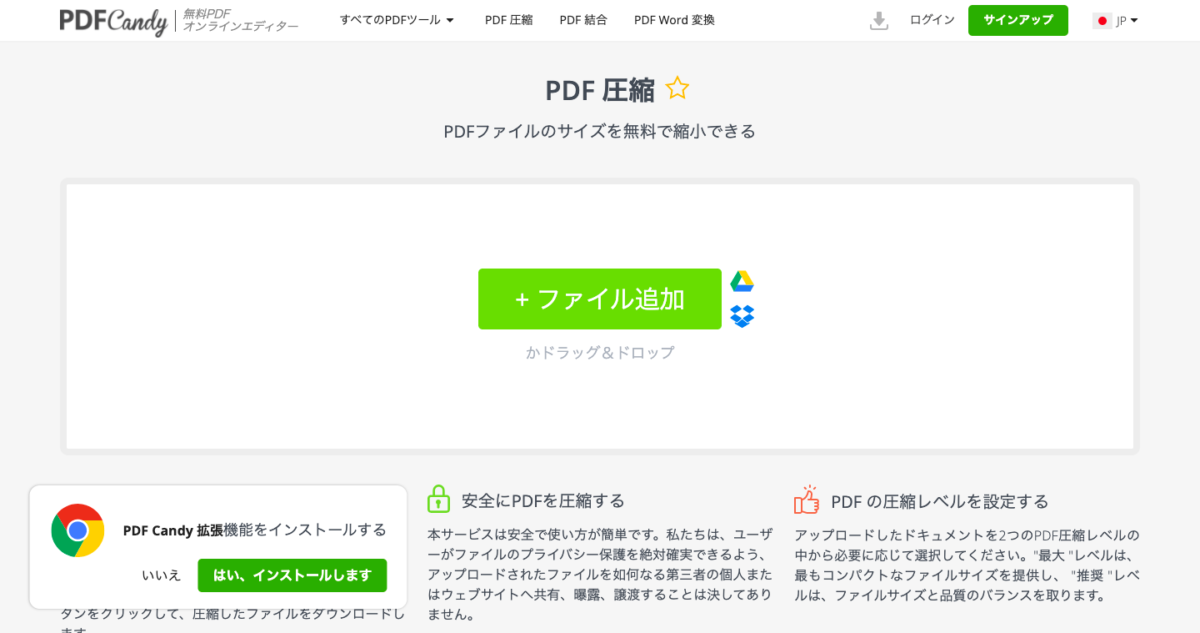Open the すべてのPDFツール dropdown menu

click(x=397, y=20)
